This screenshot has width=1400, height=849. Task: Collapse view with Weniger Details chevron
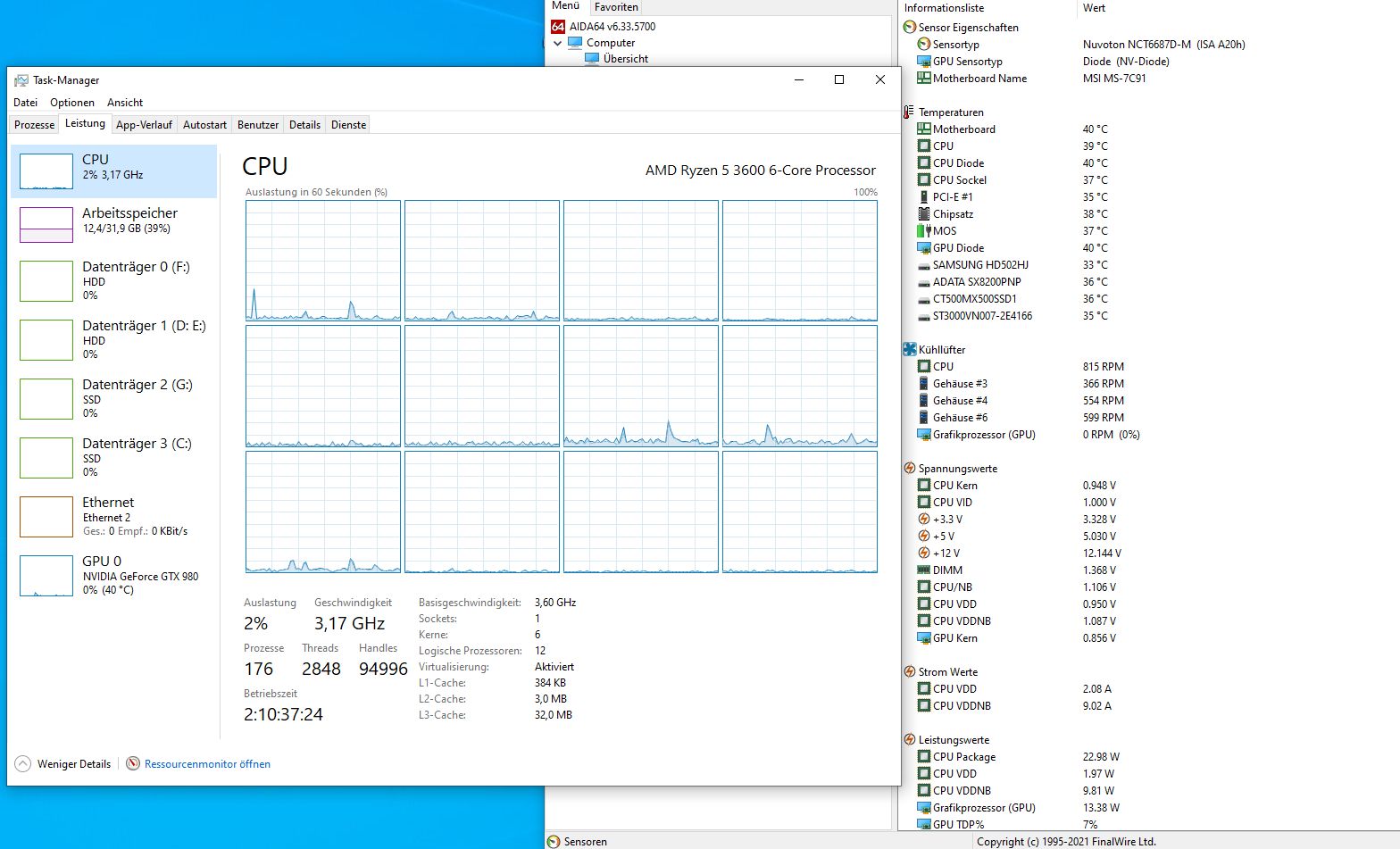tap(22, 764)
